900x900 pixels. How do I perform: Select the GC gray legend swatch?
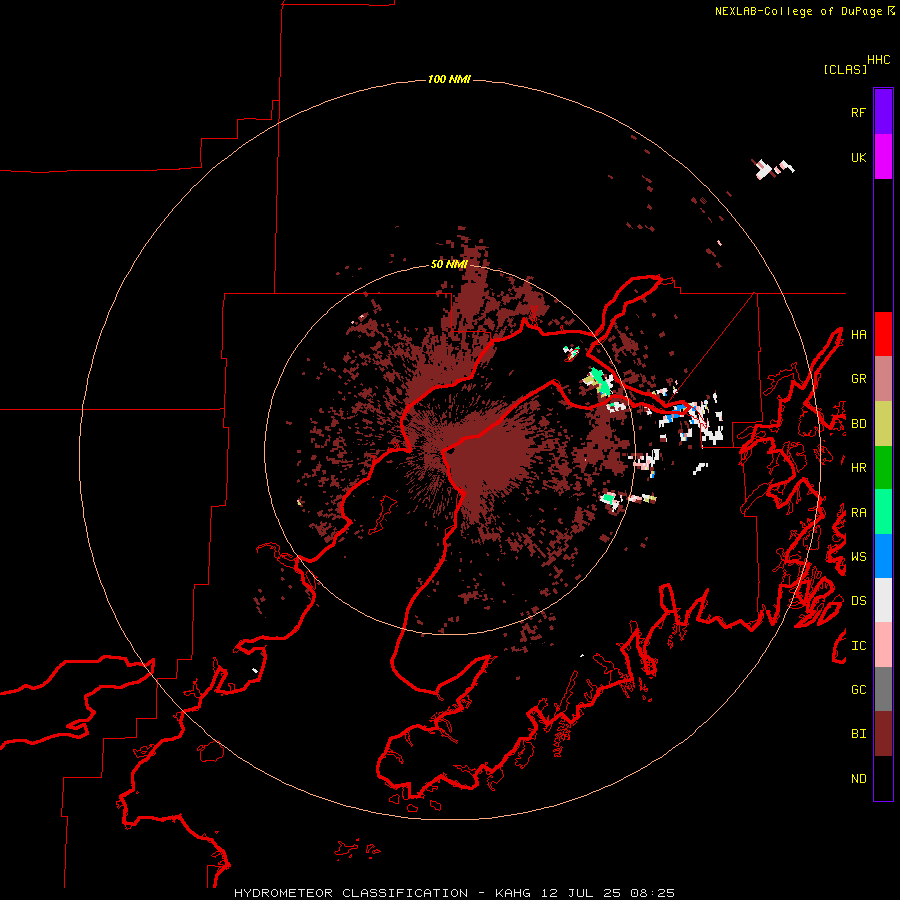883,689
